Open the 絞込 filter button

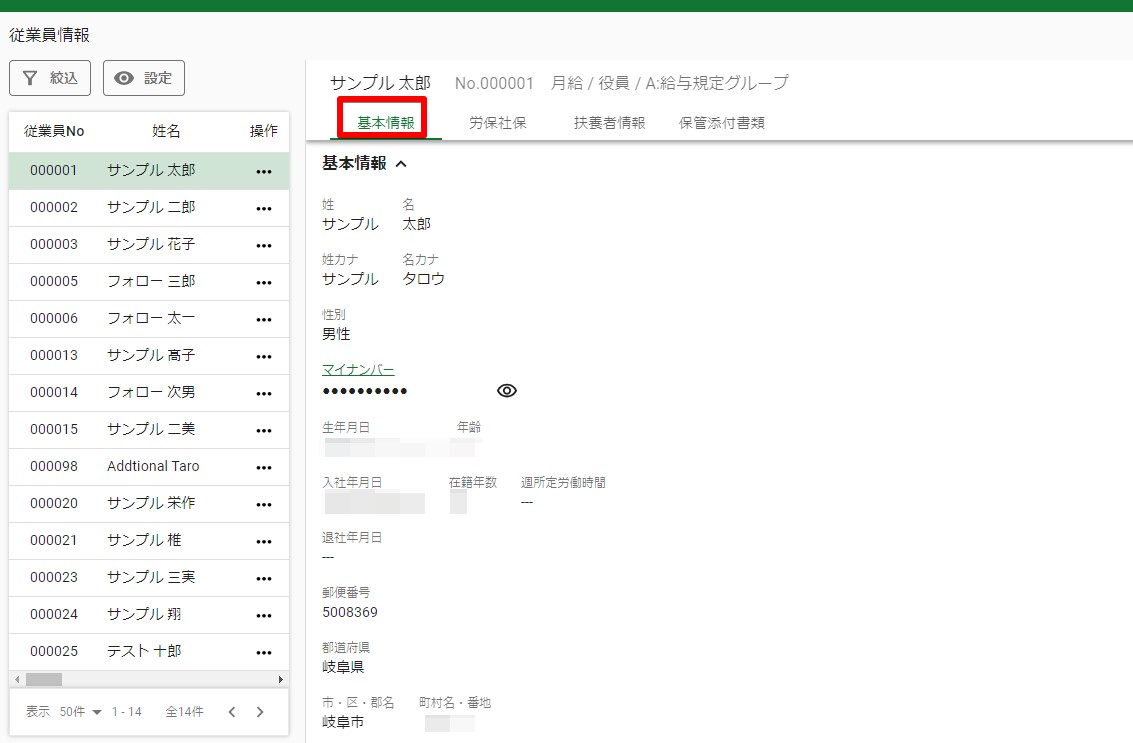[x=50, y=78]
